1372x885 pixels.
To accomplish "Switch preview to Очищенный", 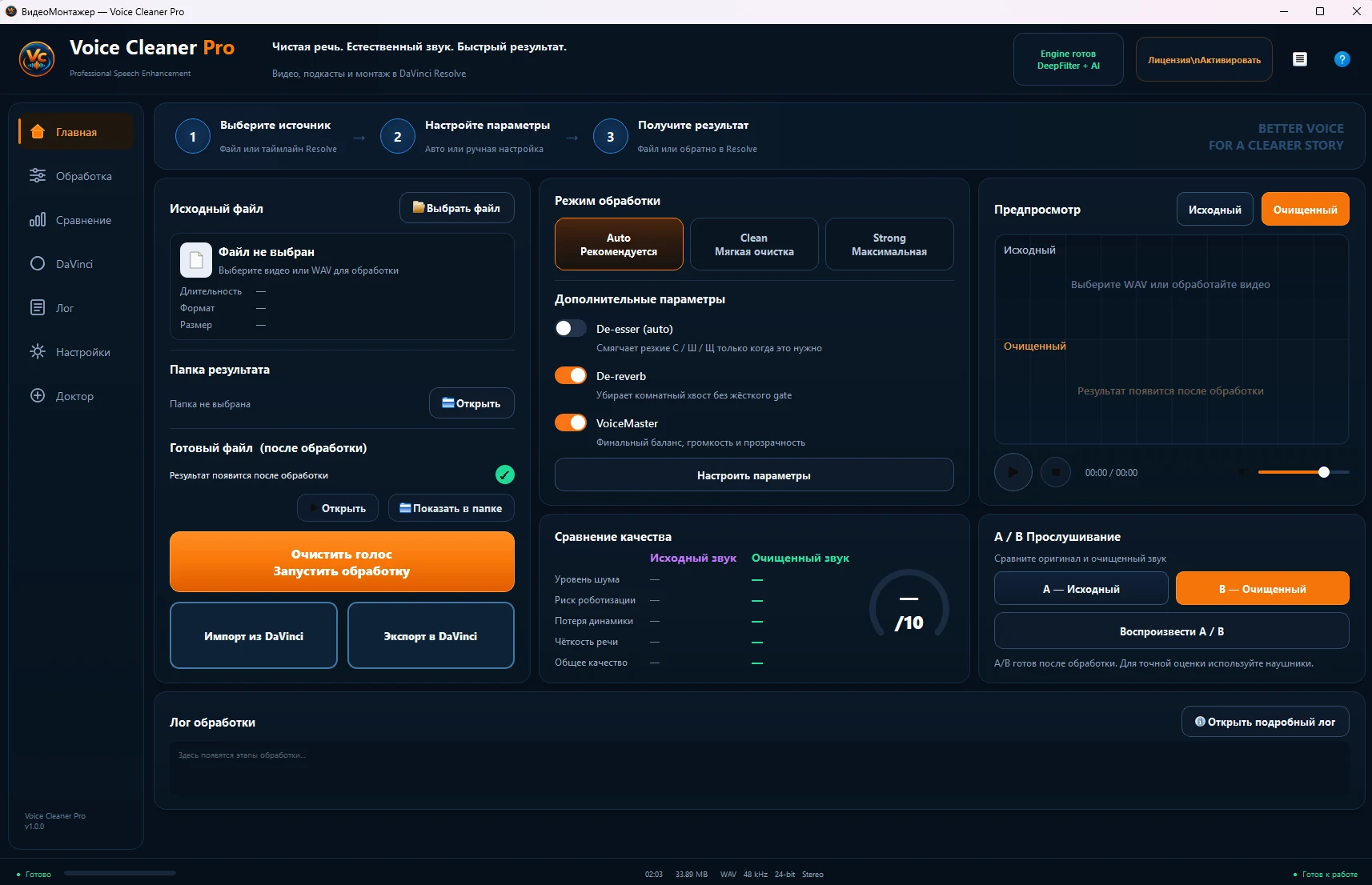I will pos(1306,210).
